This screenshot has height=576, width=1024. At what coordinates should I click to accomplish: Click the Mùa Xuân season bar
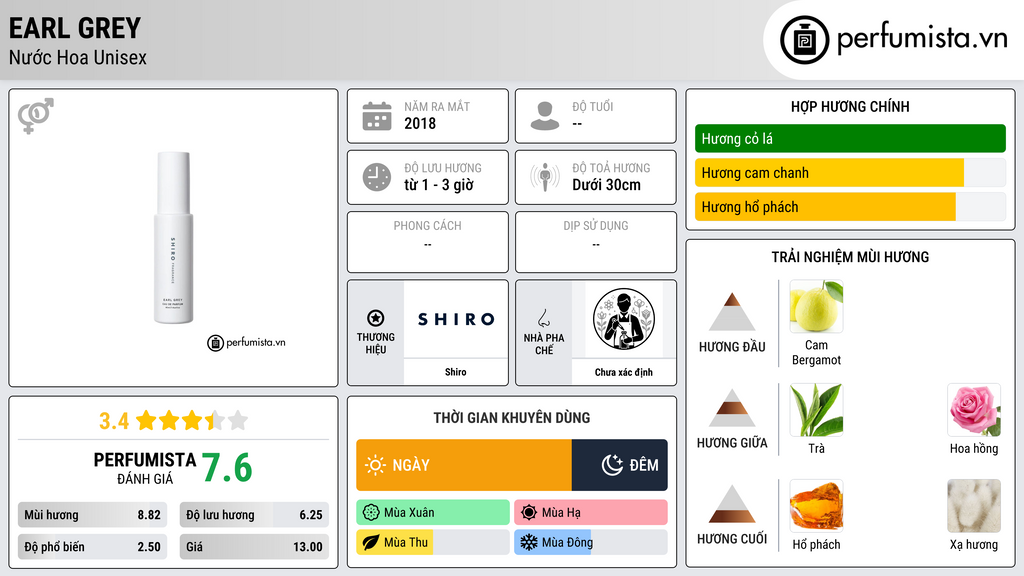tap(433, 513)
